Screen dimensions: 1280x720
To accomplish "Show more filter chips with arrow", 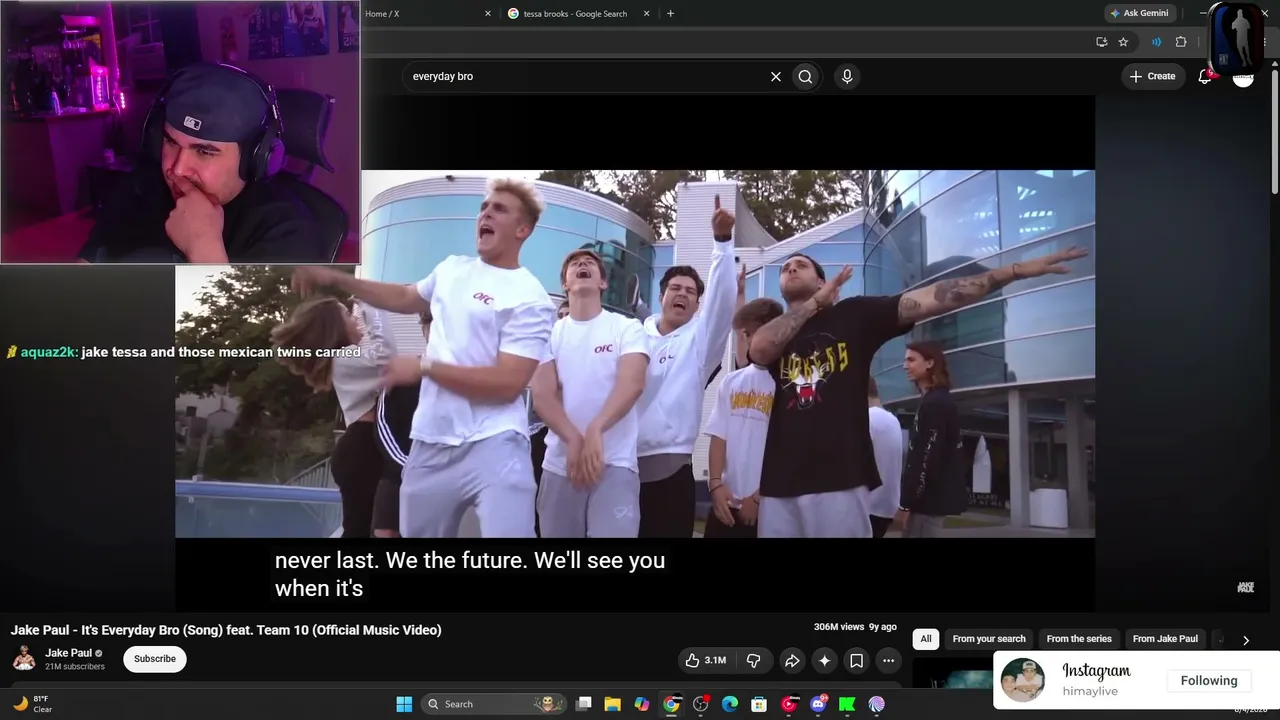I will (x=1246, y=640).
